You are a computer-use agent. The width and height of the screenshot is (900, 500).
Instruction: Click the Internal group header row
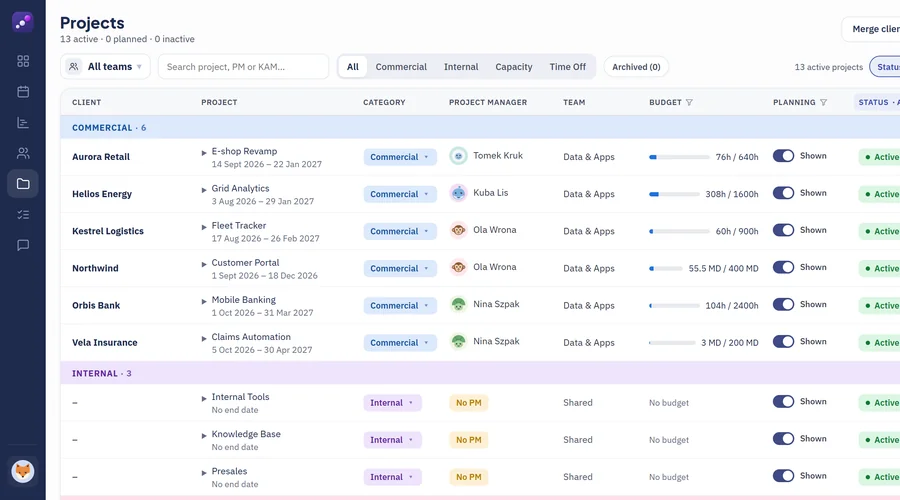pyautogui.click(x=480, y=373)
